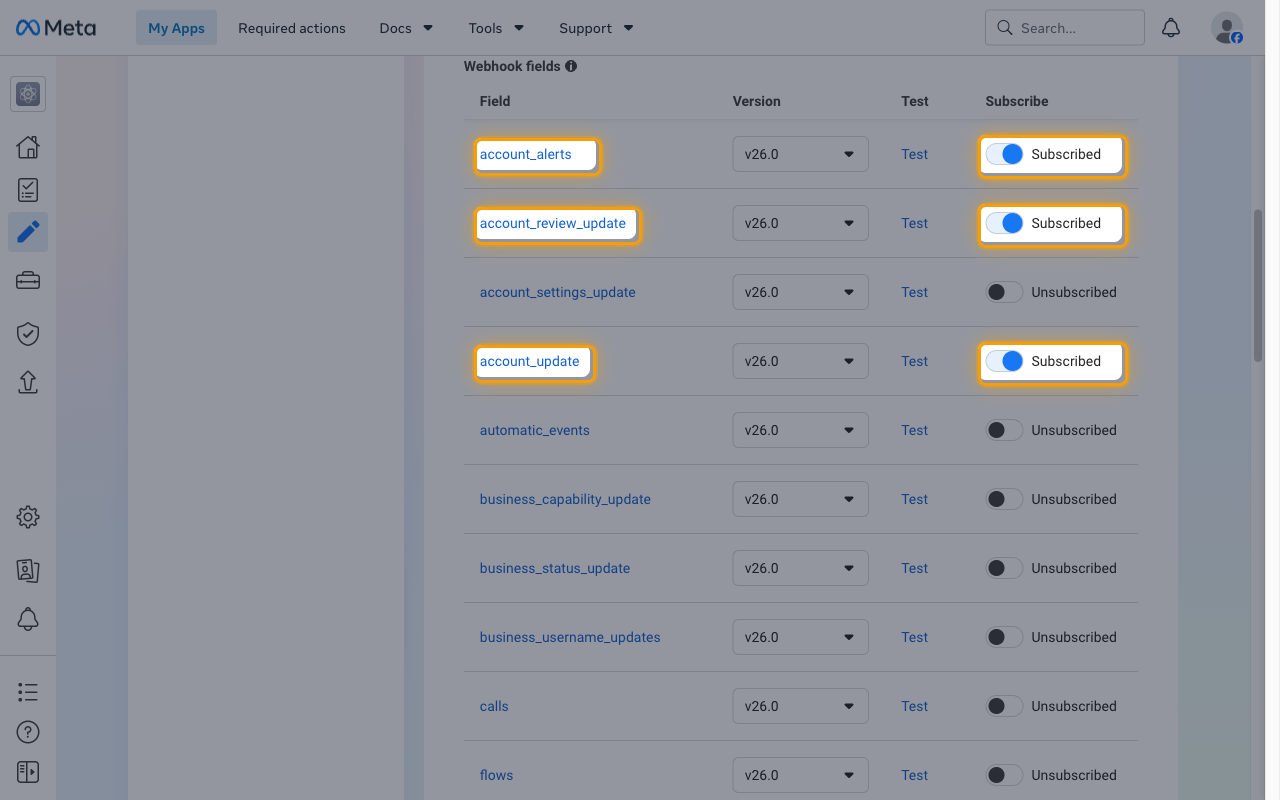Viewport: 1280px width, 800px height.
Task: Open version dropdown for account_update
Action: point(800,361)
